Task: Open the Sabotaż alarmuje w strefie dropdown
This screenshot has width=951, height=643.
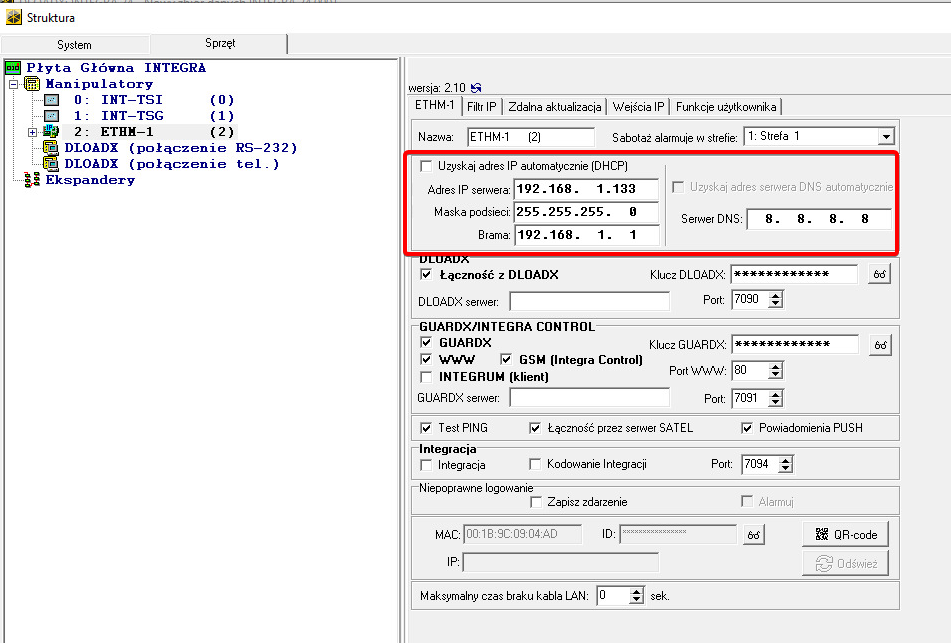Action: click(x=885, y=136)
